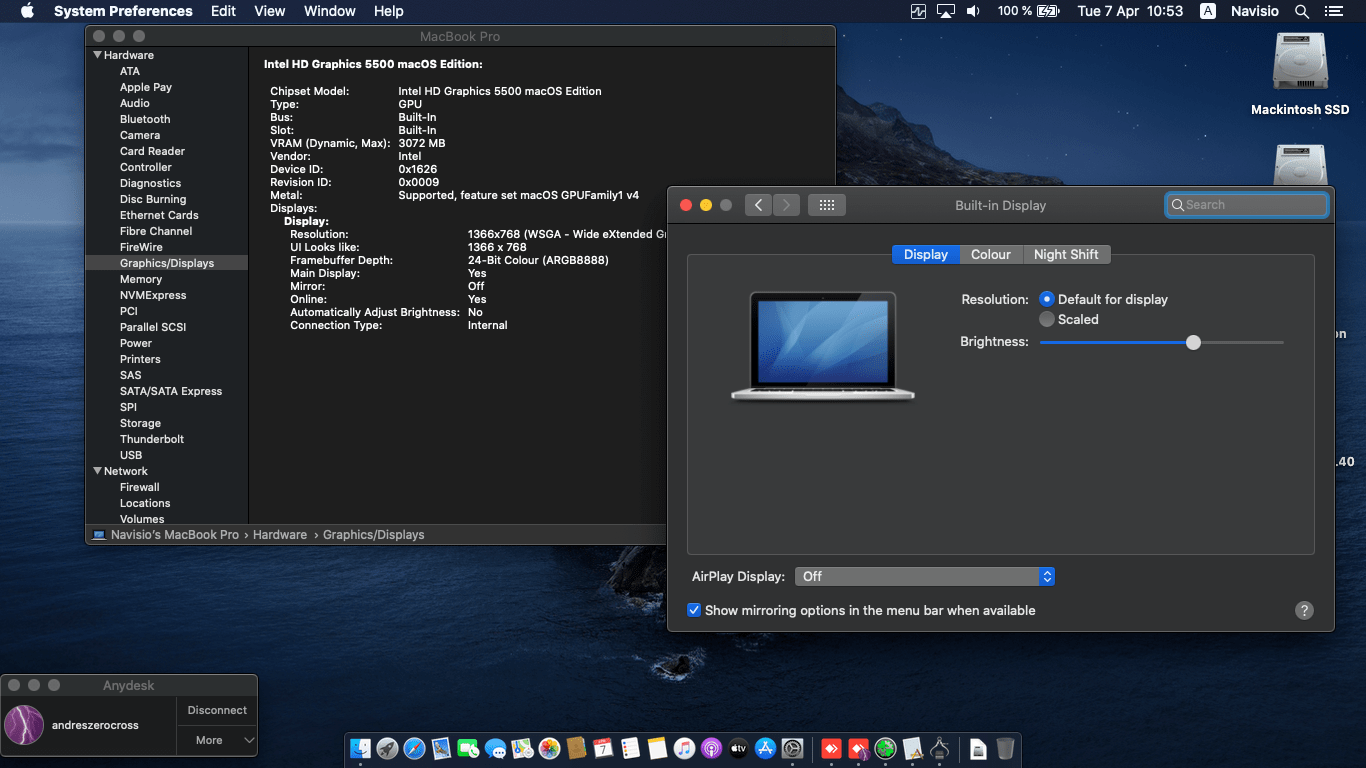Open the AirPlay Display dropdown

click(925, 576)
